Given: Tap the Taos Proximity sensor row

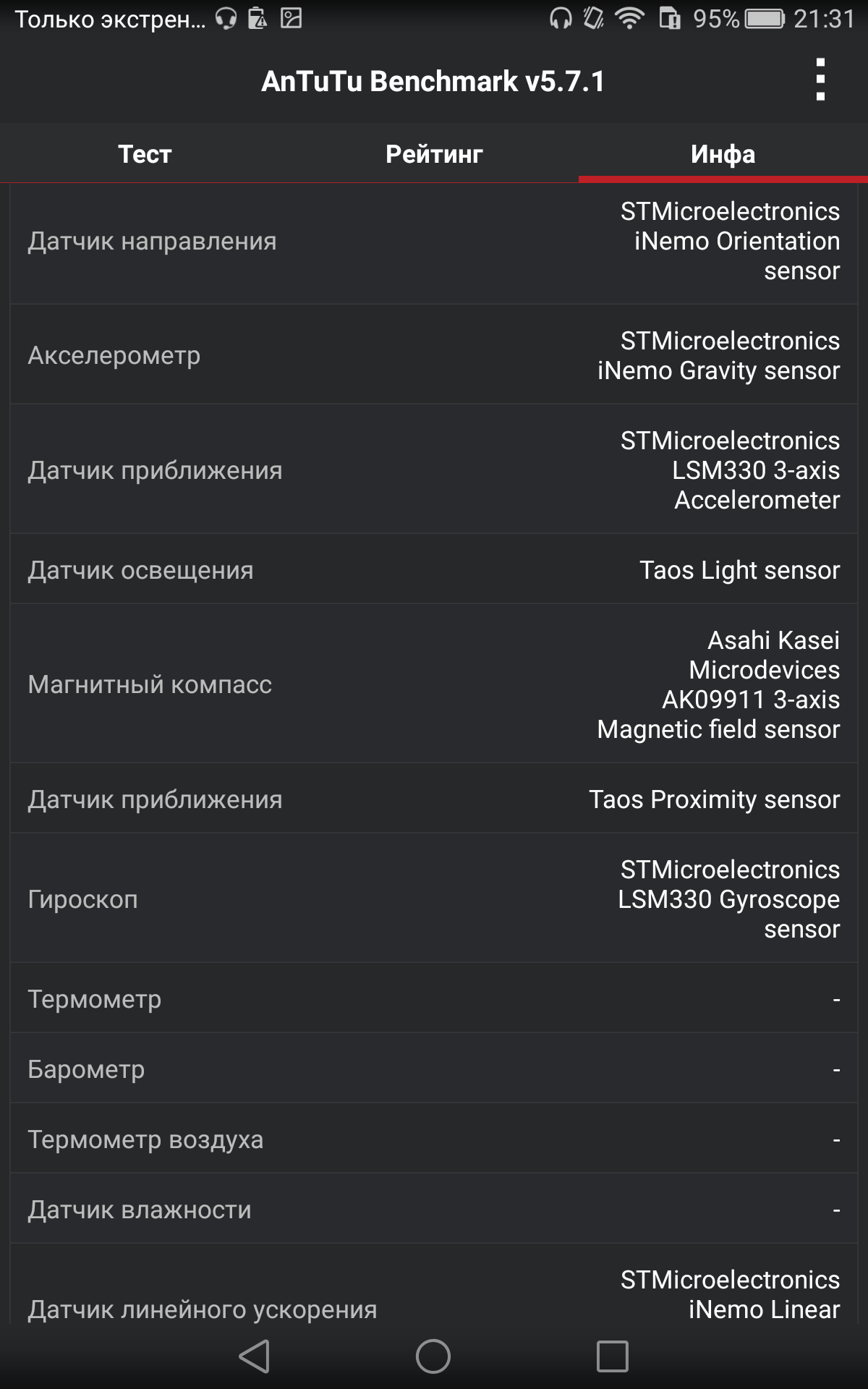Looking at the screenshot, I should point(434,798).
